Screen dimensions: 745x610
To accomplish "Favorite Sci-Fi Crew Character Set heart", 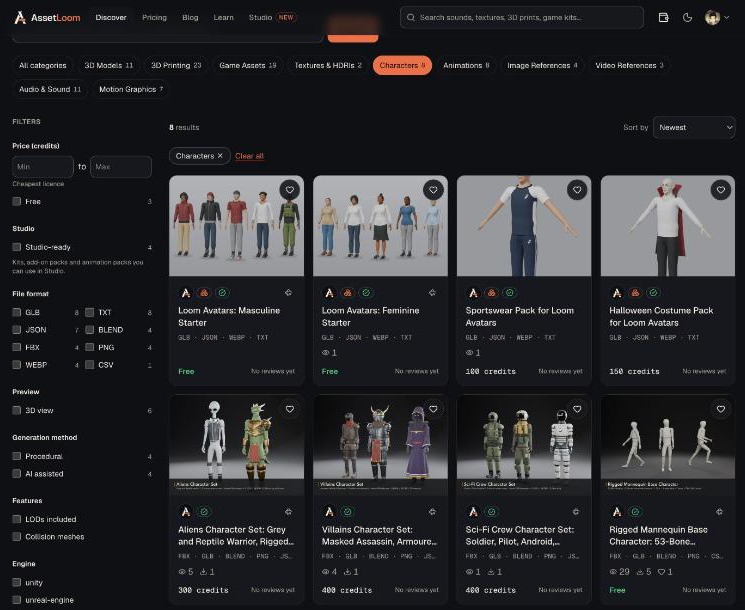I will (577, 409).
